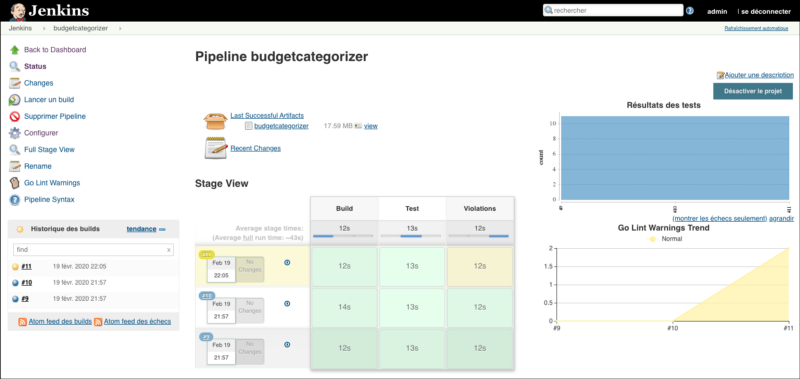Click the Recent Changes notepad icon
The width and height of the screenshot is (800, 379).
click(216, 148)
